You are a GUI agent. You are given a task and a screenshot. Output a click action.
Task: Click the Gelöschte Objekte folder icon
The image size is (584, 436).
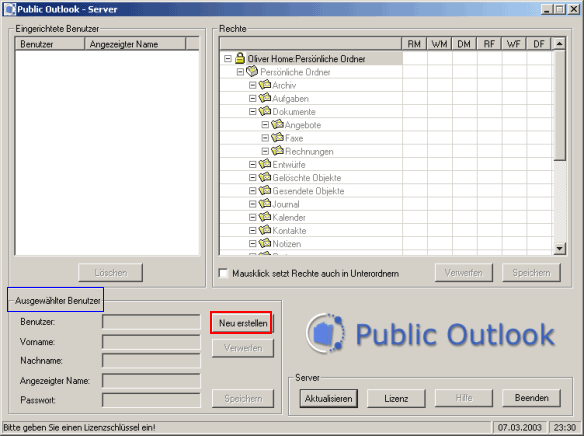(265, 177)
